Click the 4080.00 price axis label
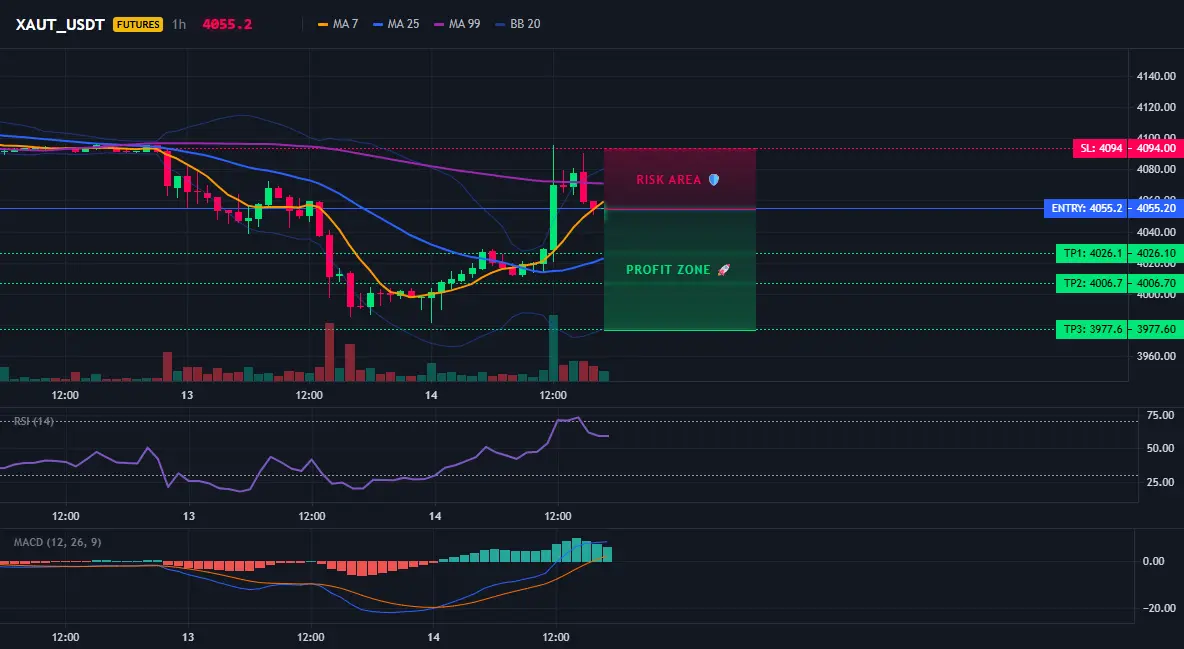This screenshot has width=1184, height=649. [1156, 169]
